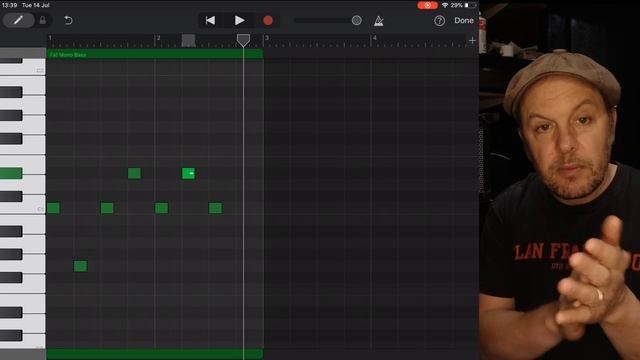This screenshot has width=640, height=360.
Task: Tap the highlighted green piano key
Action: (x=11, y=173)
